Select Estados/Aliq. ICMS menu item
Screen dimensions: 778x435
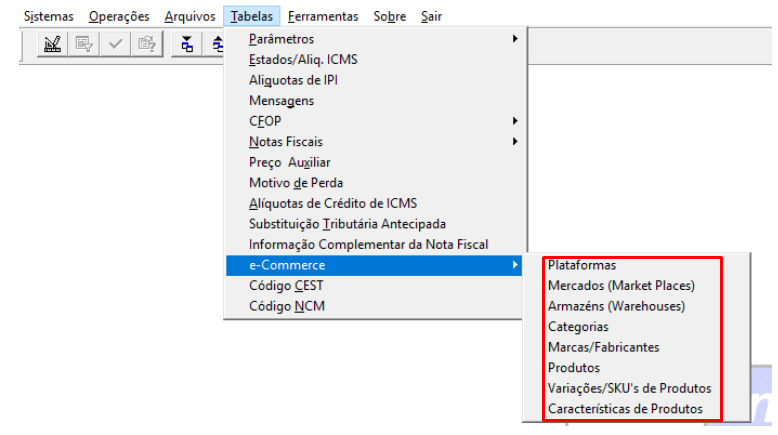(x=303, y=60)
